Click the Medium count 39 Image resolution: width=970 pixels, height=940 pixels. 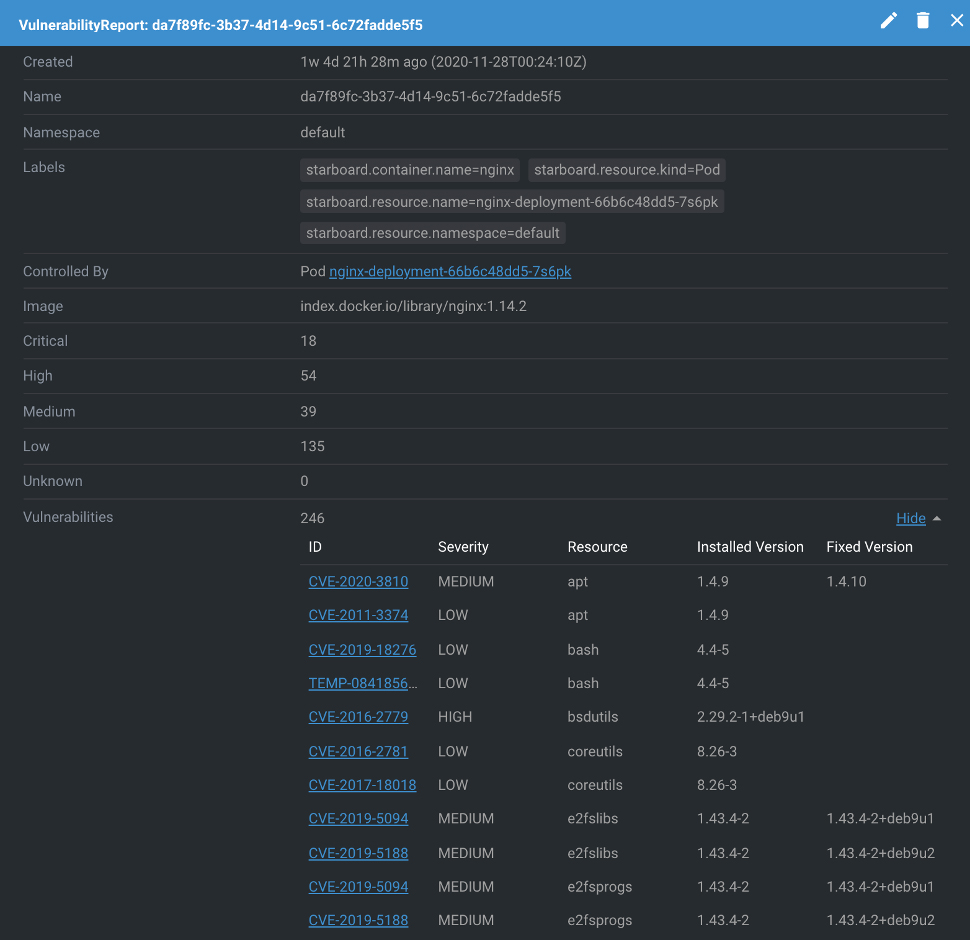[308, 411]
